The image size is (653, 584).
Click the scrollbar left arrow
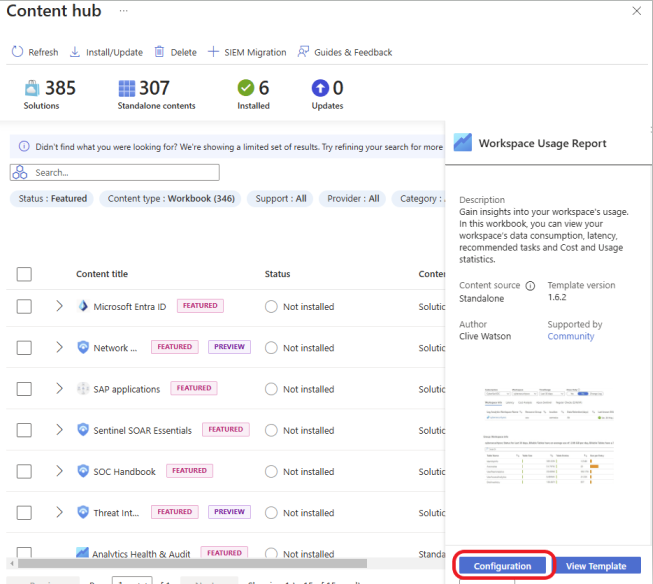(12, 564)
